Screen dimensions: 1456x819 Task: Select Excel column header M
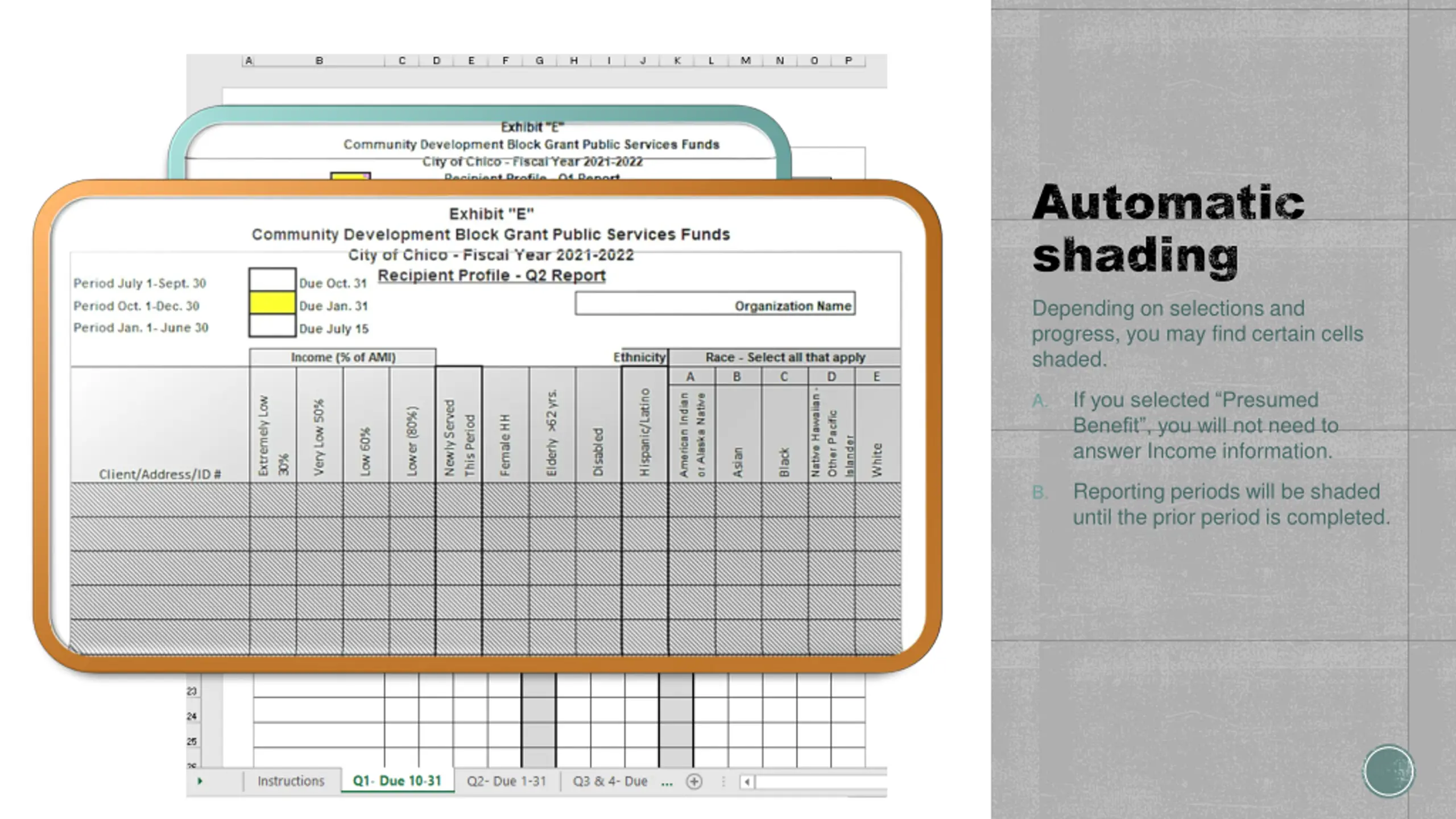[x=746, y=60]
